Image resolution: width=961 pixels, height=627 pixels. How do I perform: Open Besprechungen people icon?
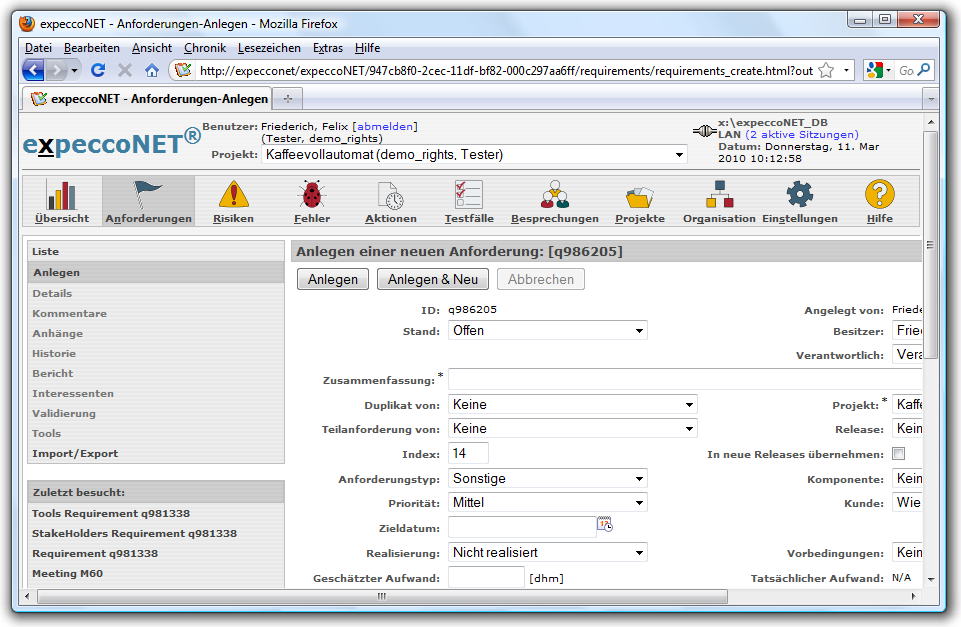[x=554, y=196]
